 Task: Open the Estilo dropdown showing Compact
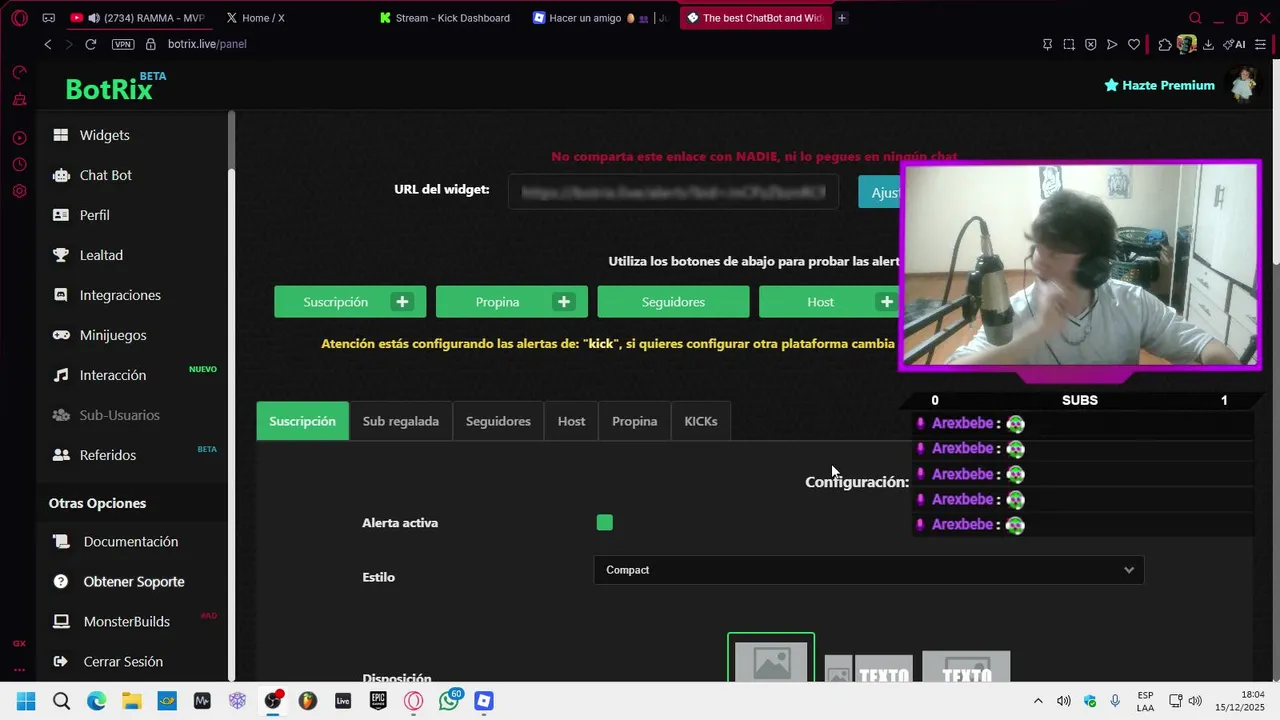(868, 570)
